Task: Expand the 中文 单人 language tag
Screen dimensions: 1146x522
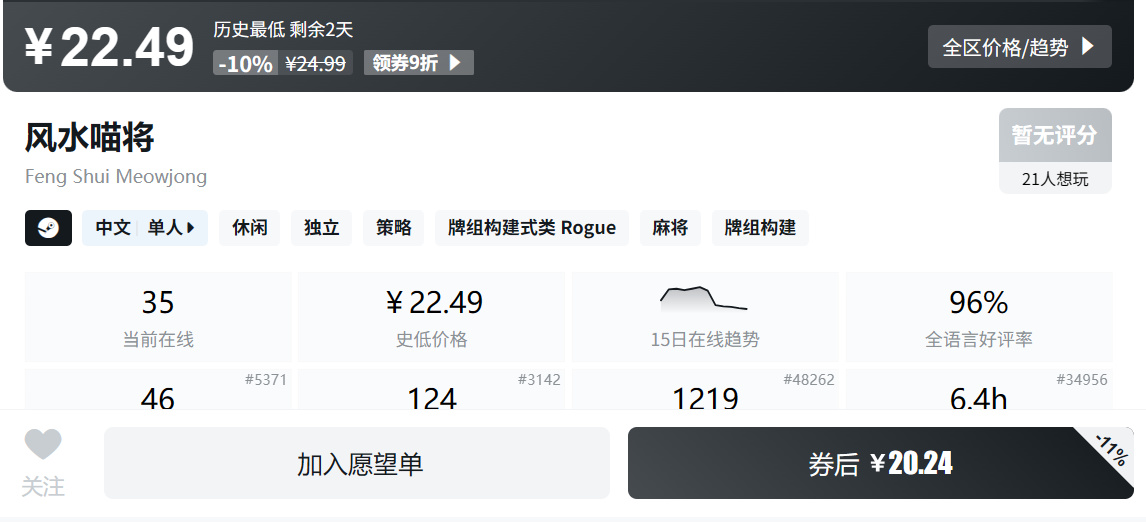Action: pos(145,228)
